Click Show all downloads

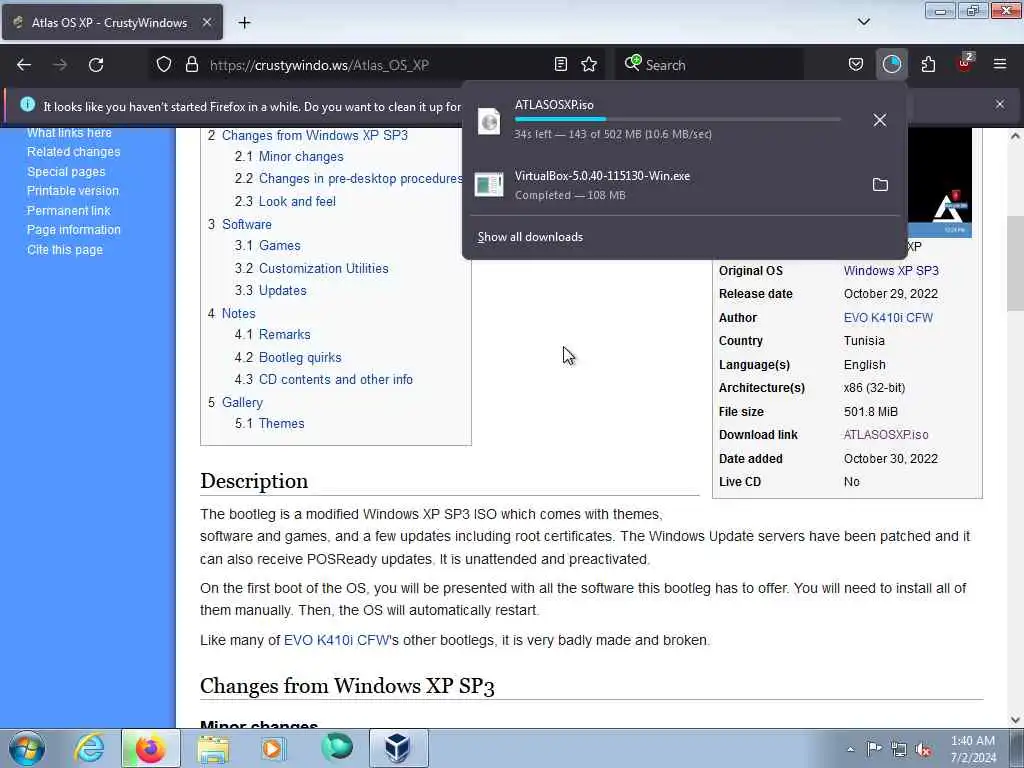tap(530, 237)
